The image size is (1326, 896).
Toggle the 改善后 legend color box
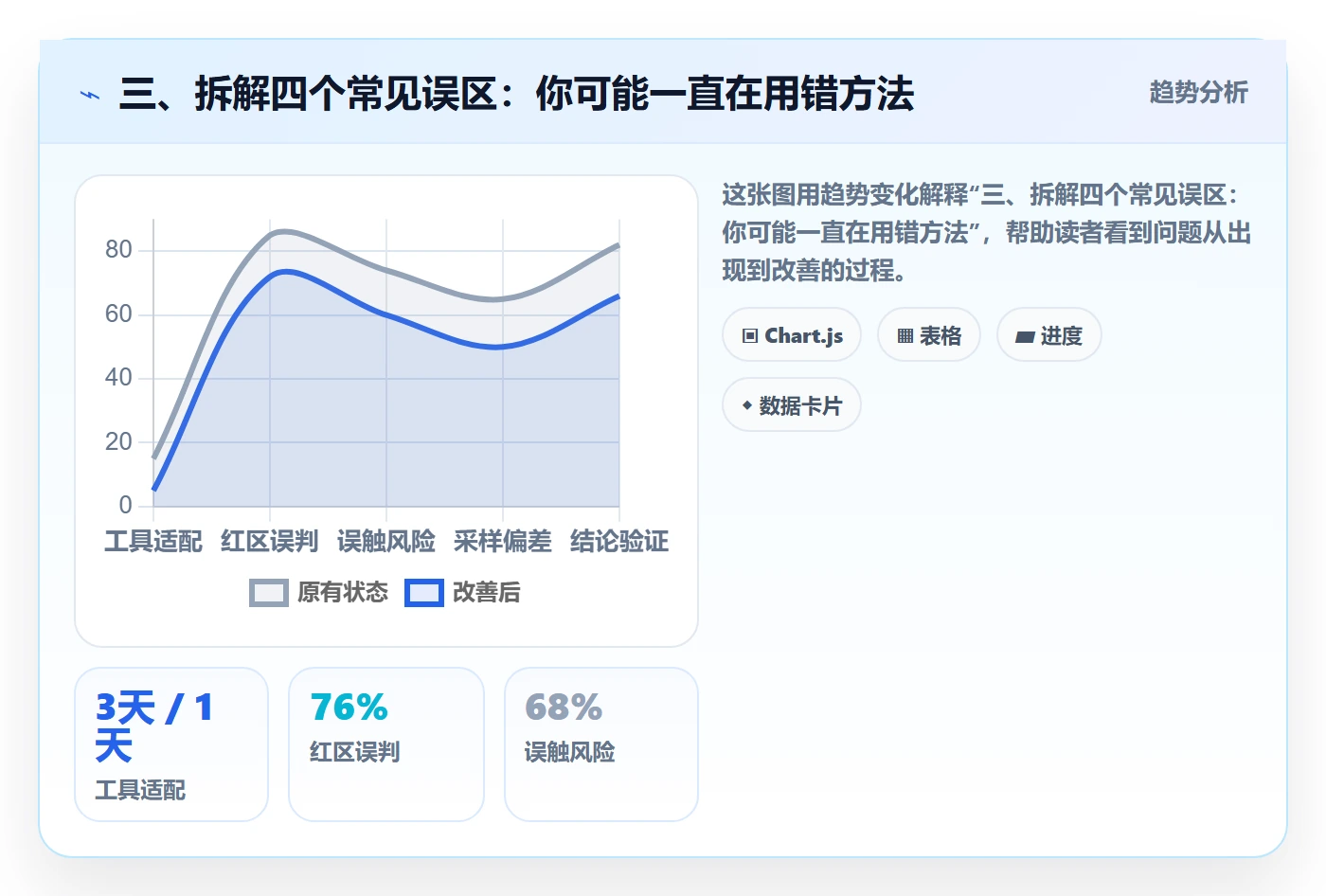tap(424, 593)
